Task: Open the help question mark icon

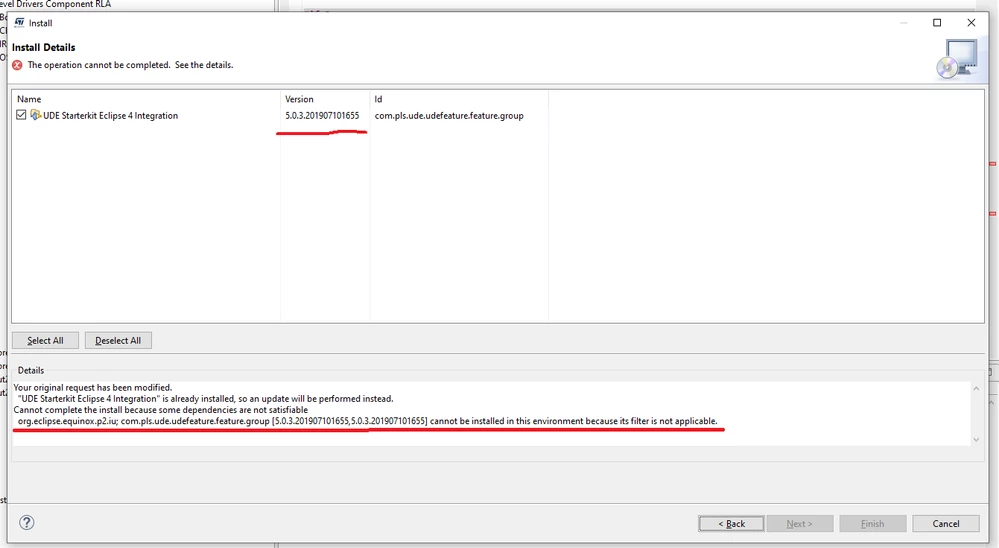Action: tap(26, 523)
